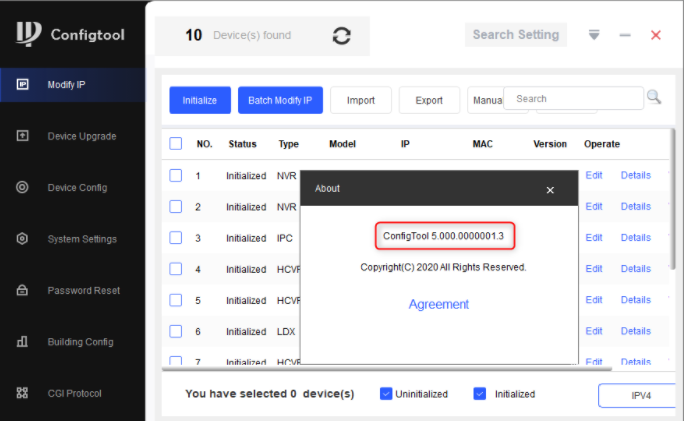Open the Device Config menu label
Image resolution: width=684 pixels, height=421 pixels.
(x=77, y=188)
